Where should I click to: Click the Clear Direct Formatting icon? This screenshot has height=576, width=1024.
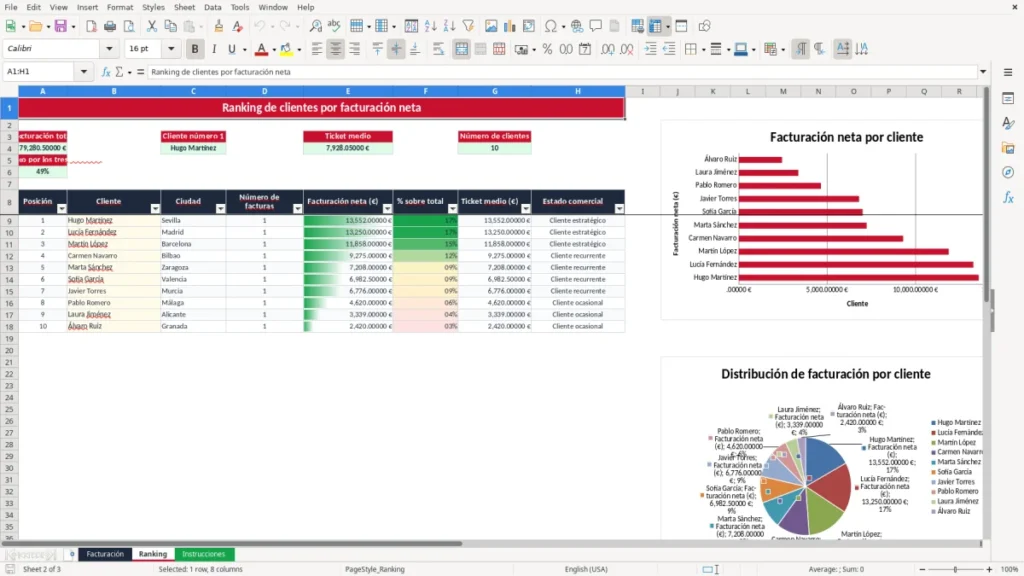(238, 26)
